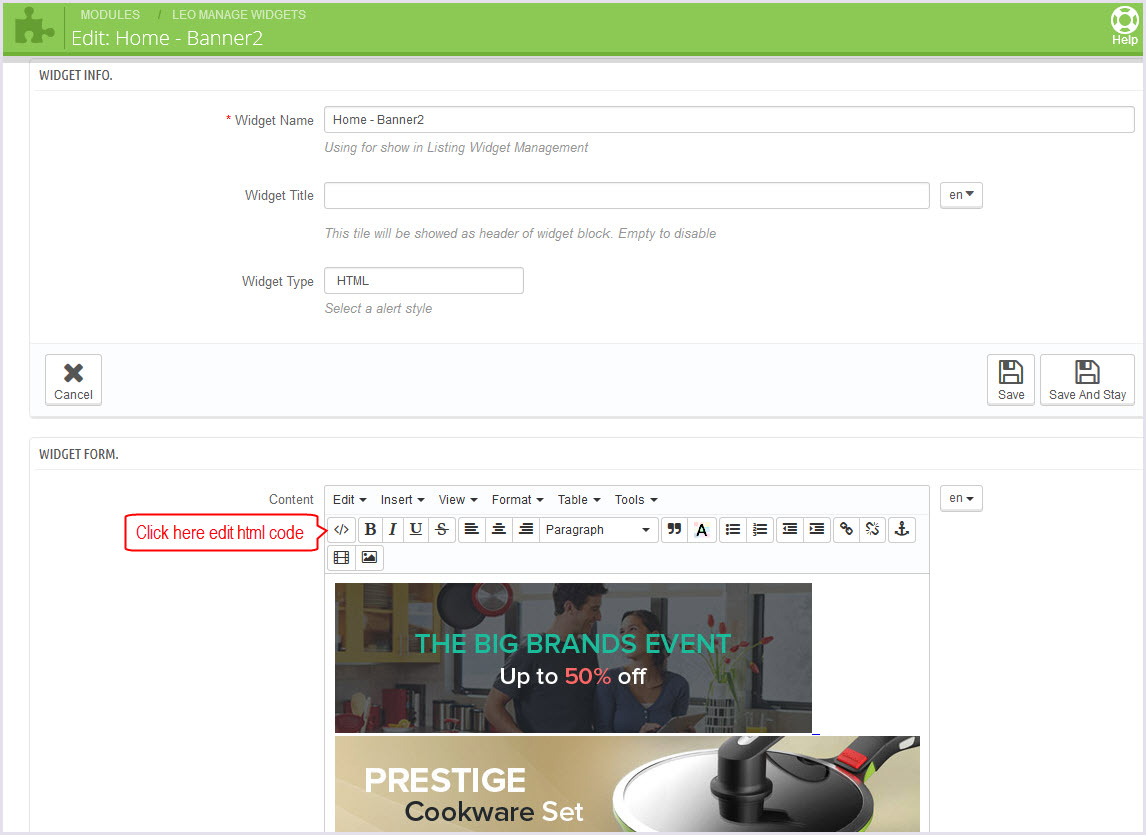Go to Modules breadcrumb link
Image resolution: width=1146 pixels, height=835 pixels.
tap(110, 15)
